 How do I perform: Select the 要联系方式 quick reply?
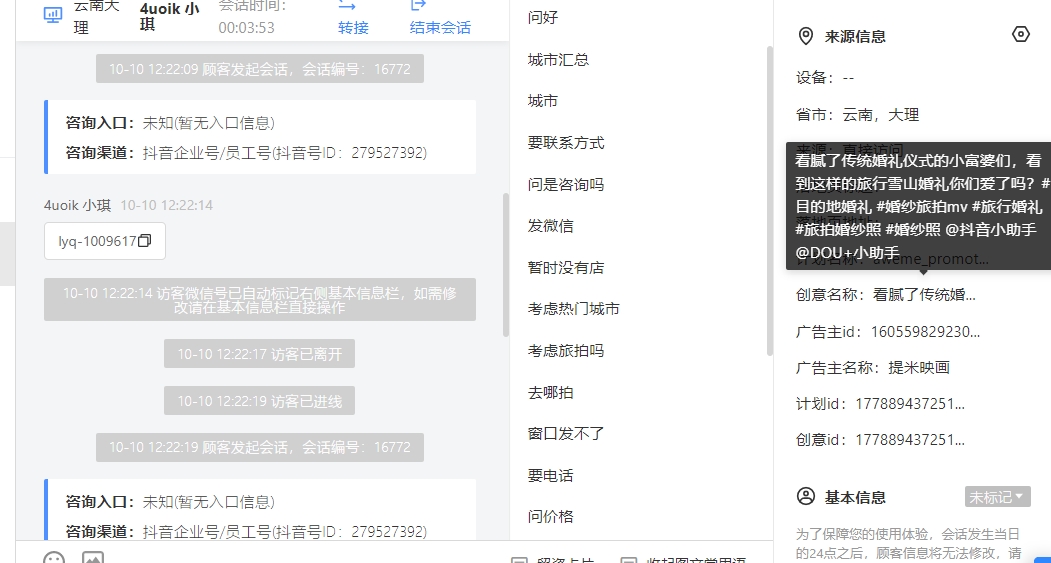pos(566,143)
